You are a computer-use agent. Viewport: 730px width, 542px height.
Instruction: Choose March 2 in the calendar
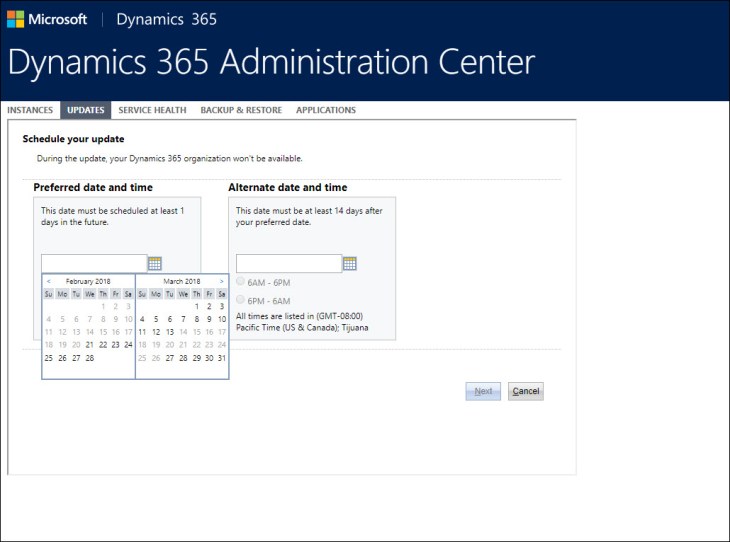[x=210, y=306]
